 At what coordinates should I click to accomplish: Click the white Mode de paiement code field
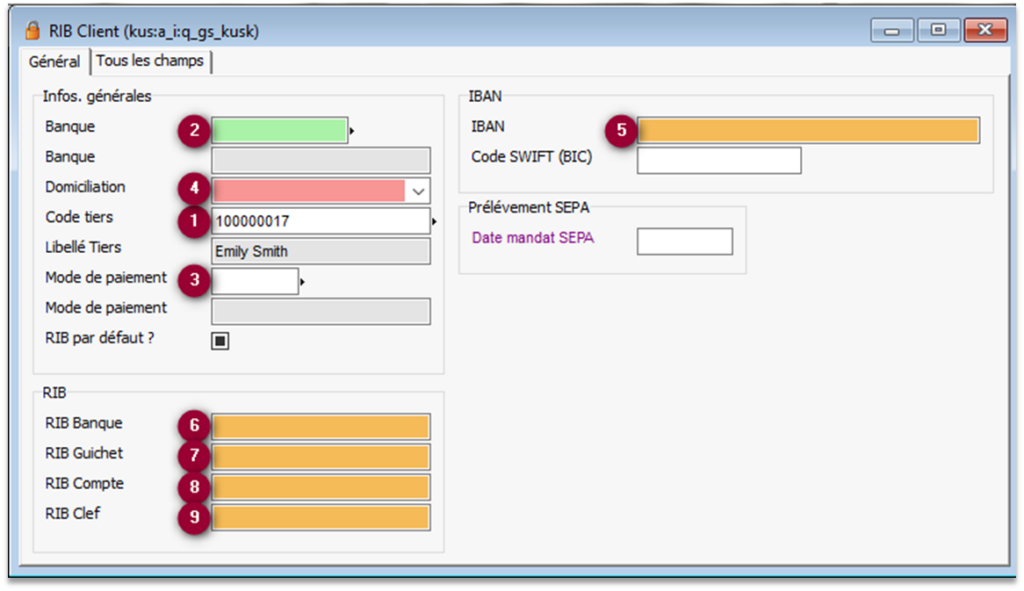tap(255, 282)
